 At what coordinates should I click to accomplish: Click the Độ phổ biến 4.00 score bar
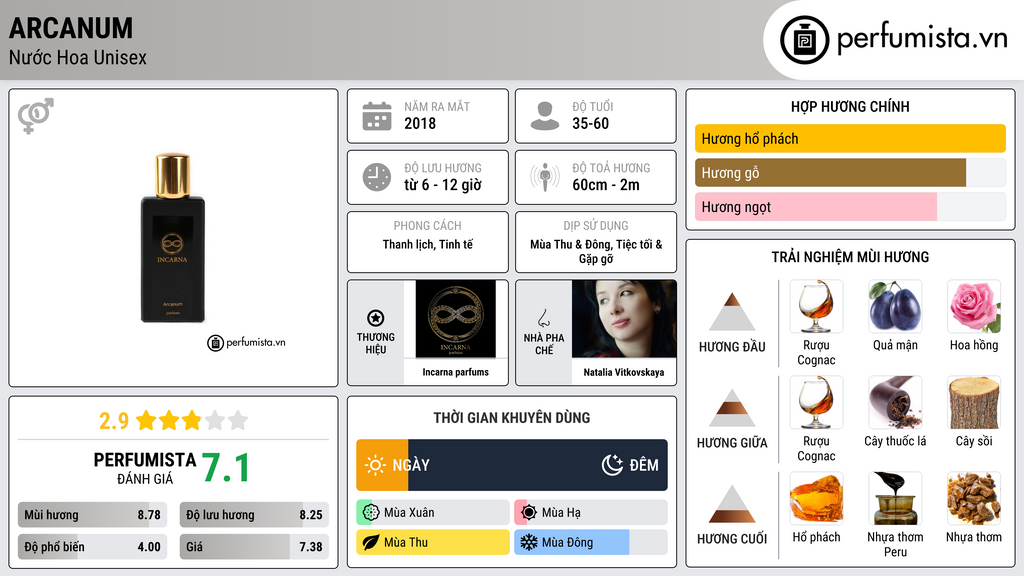(x=93, y=547)
